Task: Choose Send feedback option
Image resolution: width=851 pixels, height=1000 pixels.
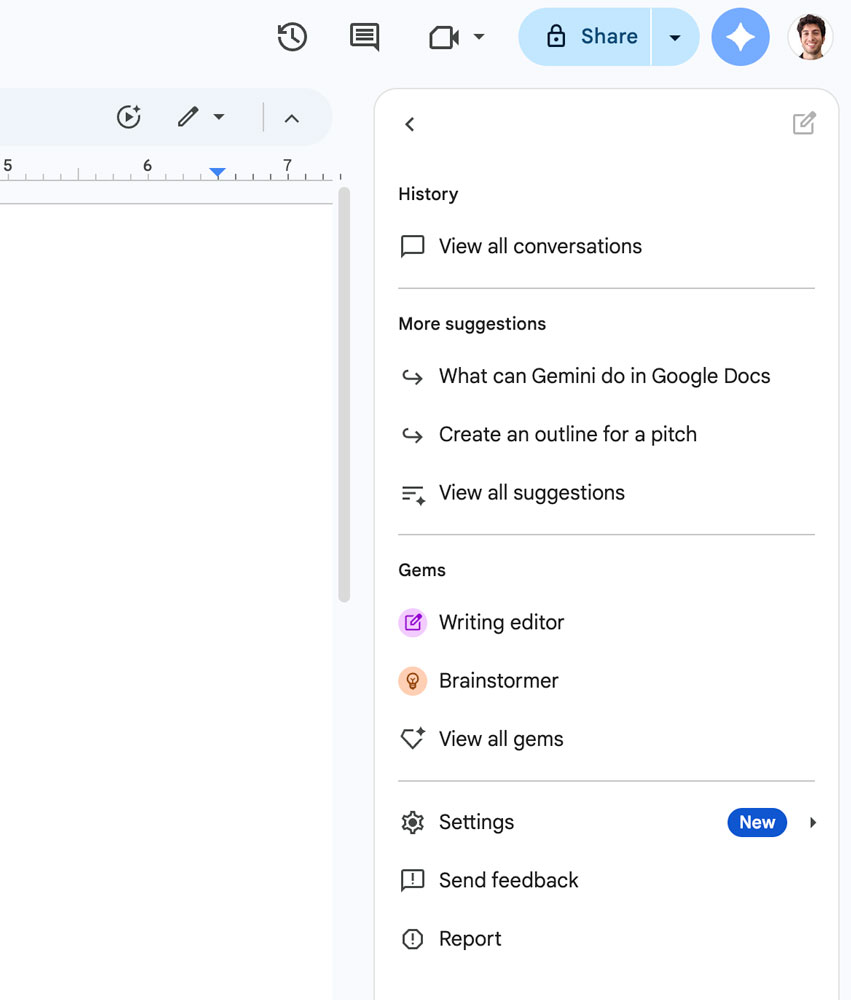Action: 508,880
